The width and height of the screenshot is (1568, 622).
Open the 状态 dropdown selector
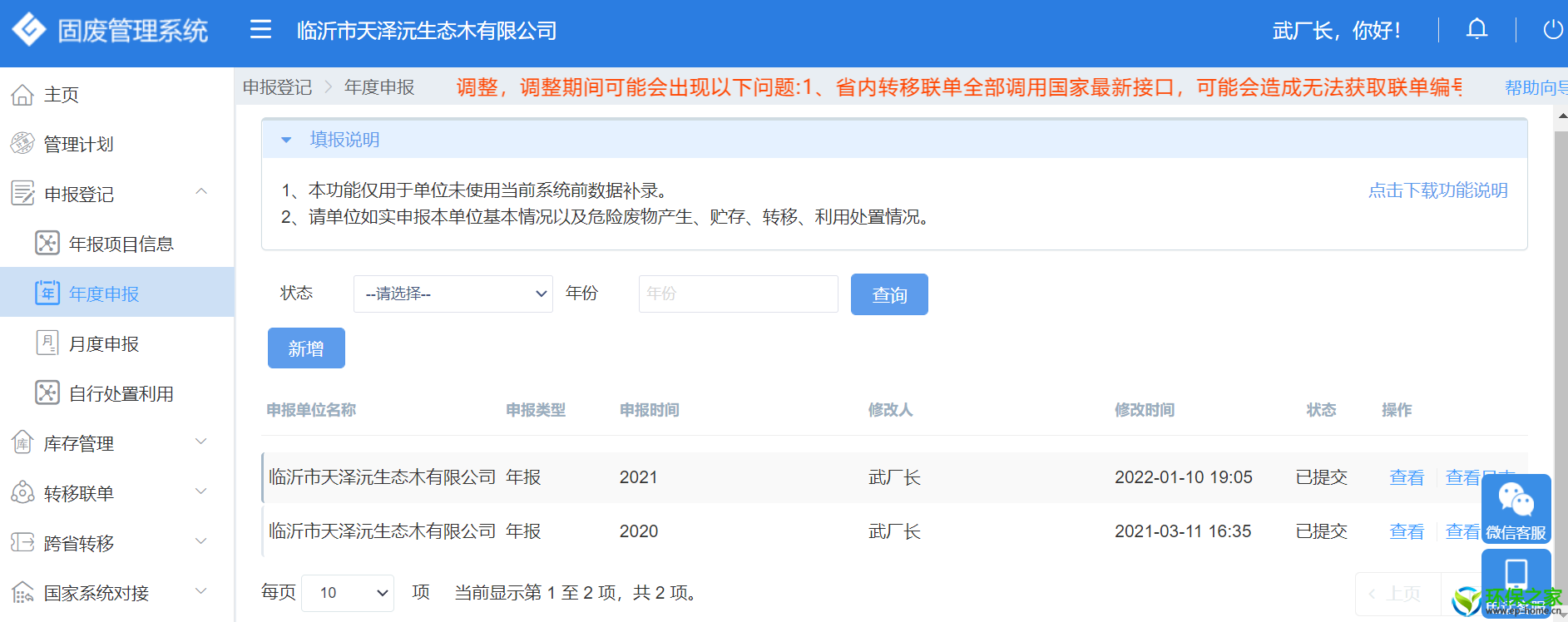coord(453,294)
